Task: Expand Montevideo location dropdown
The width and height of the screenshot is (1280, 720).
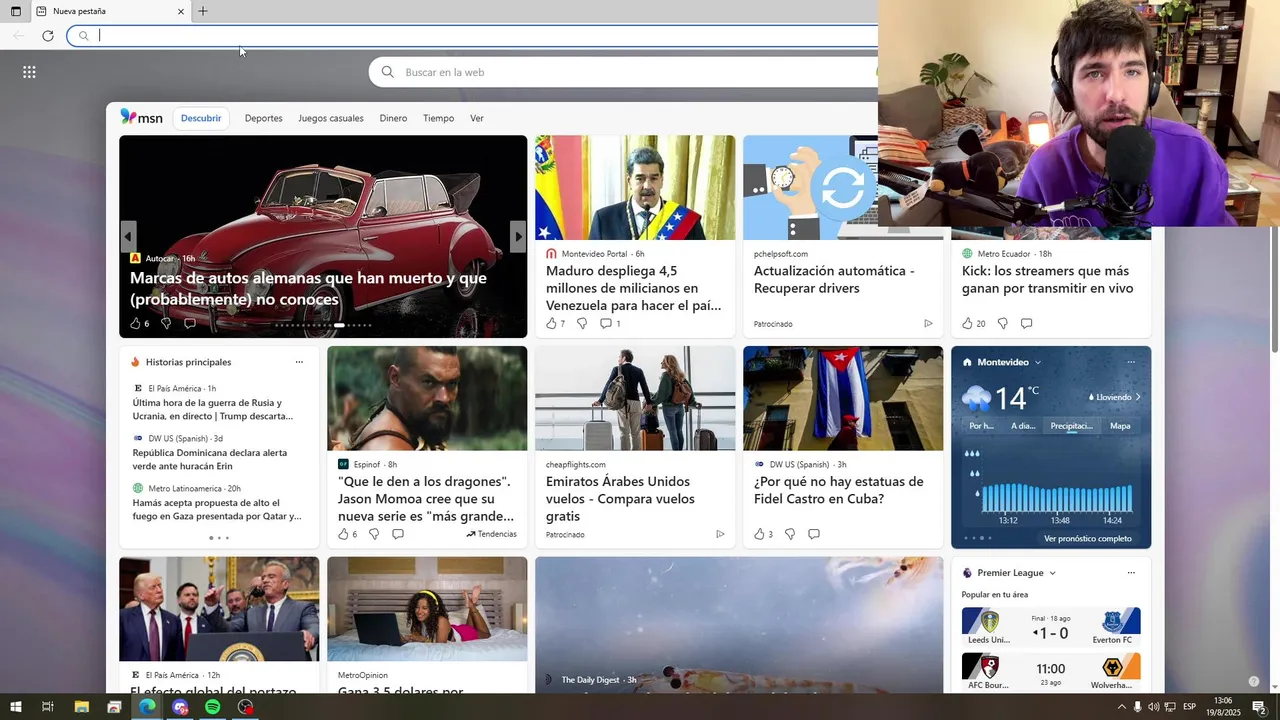Action: (x=1038, y=362)
